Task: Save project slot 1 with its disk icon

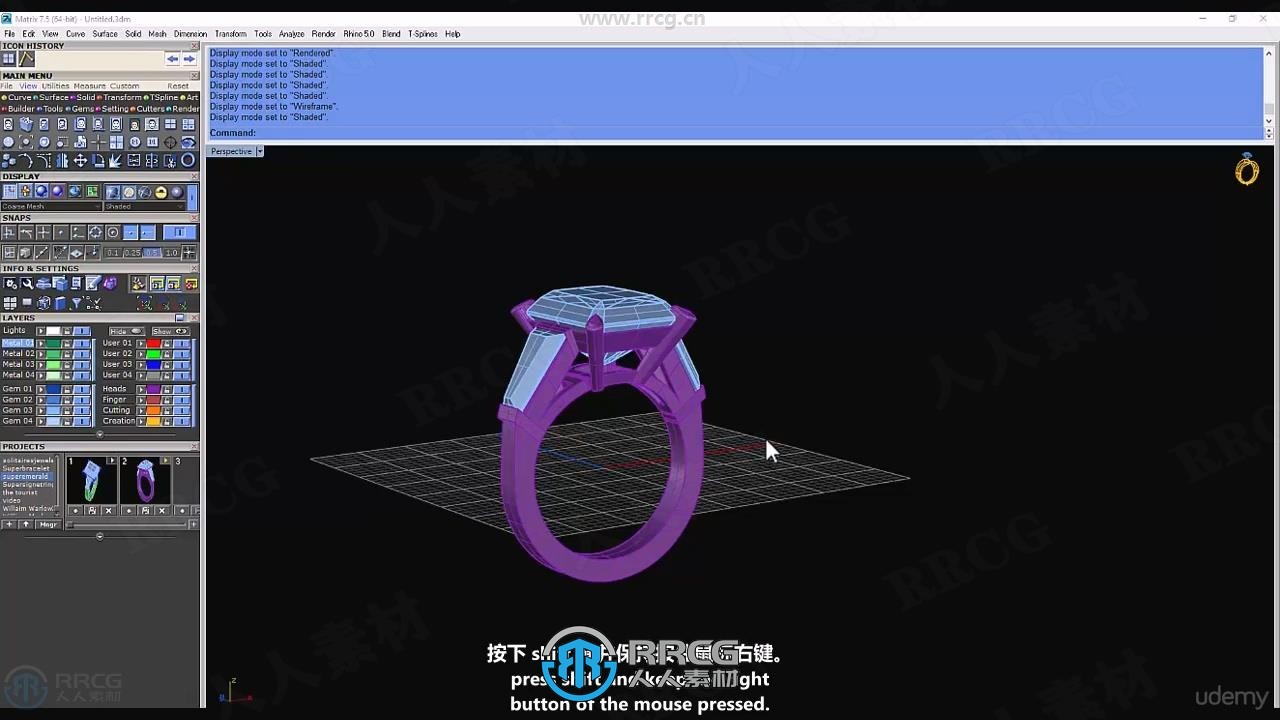Action: 92,511
